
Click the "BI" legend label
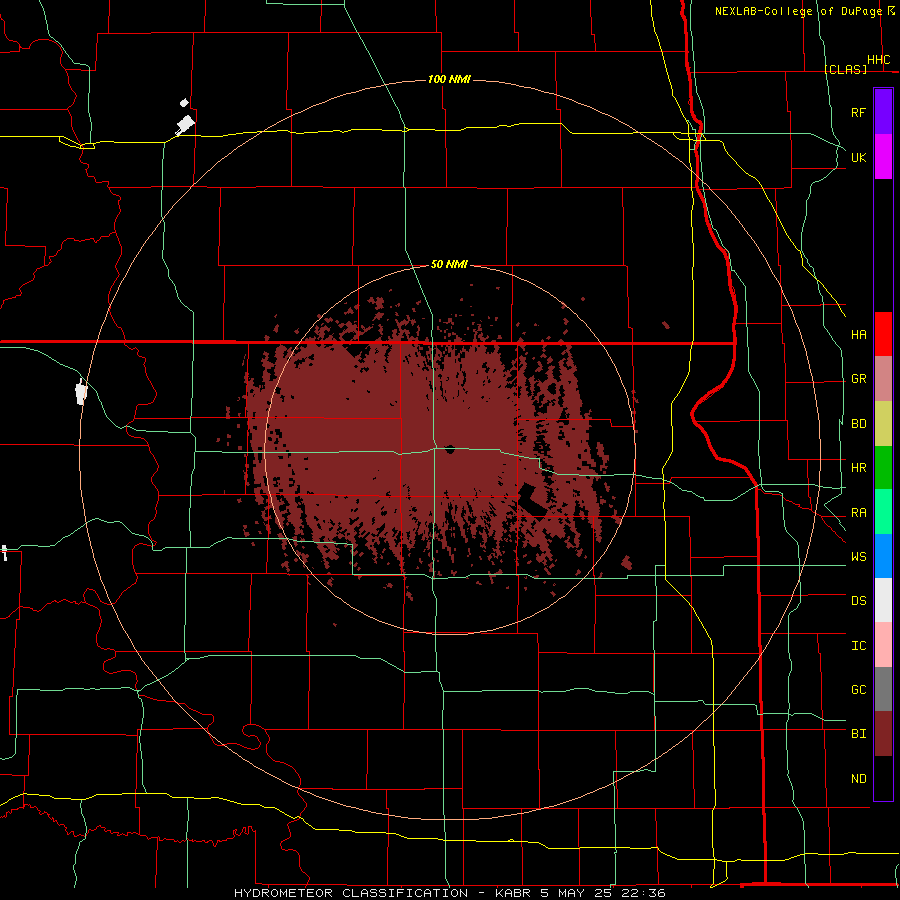858,734
